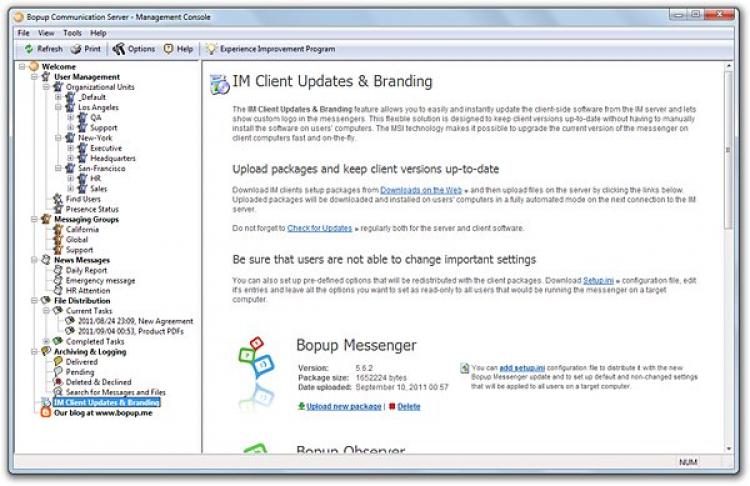Image resolution: width=750 pixels, height=486 pixels.
Task: Click the Experience Improvement Program lightbulb icon
Action: tap(211, 49)
